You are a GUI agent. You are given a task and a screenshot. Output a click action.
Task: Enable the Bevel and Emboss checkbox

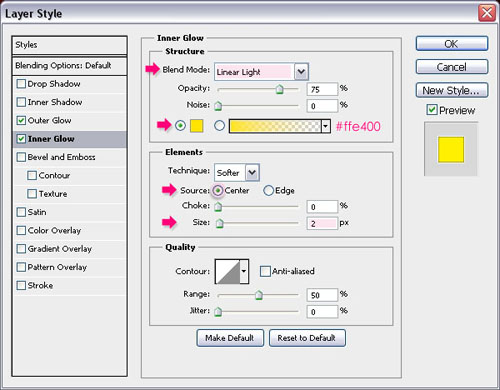[x=21, y=157]
